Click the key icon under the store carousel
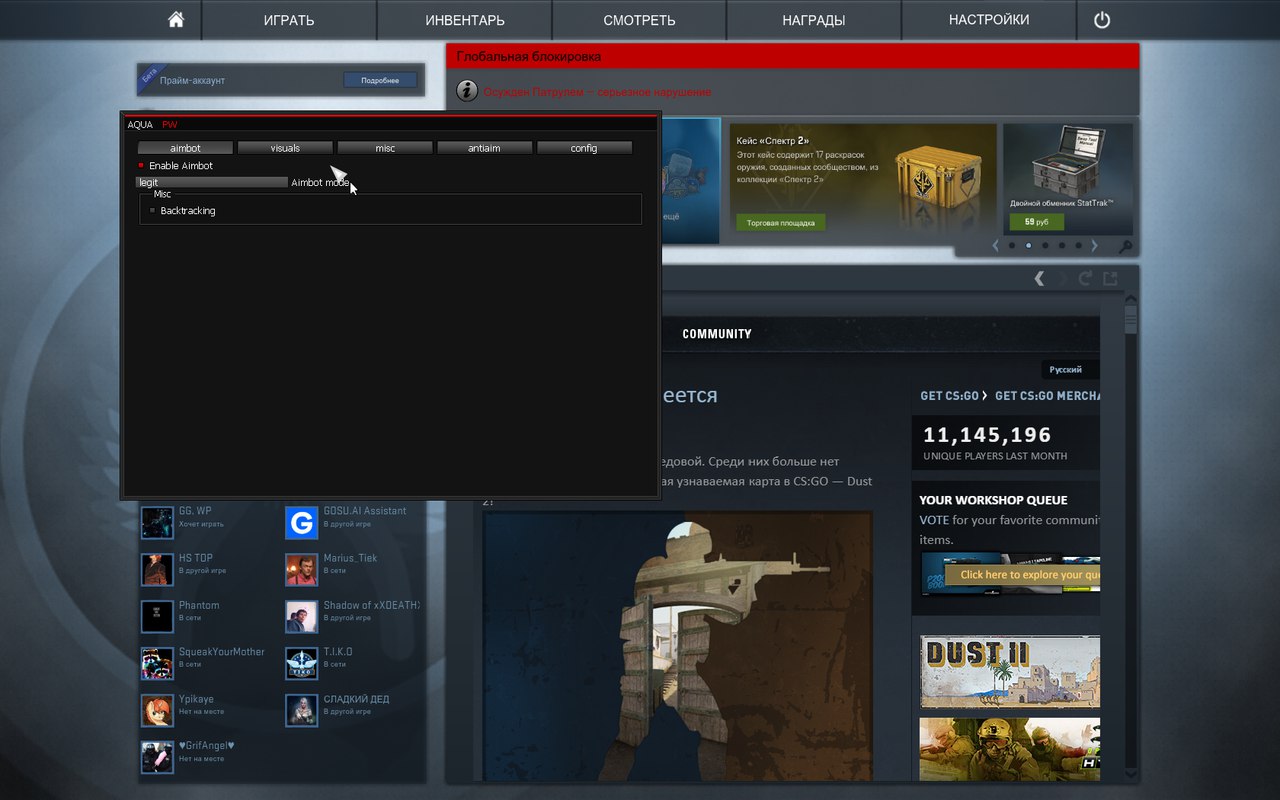Viewport: 1280px width, 800px height. point(1125,246)
